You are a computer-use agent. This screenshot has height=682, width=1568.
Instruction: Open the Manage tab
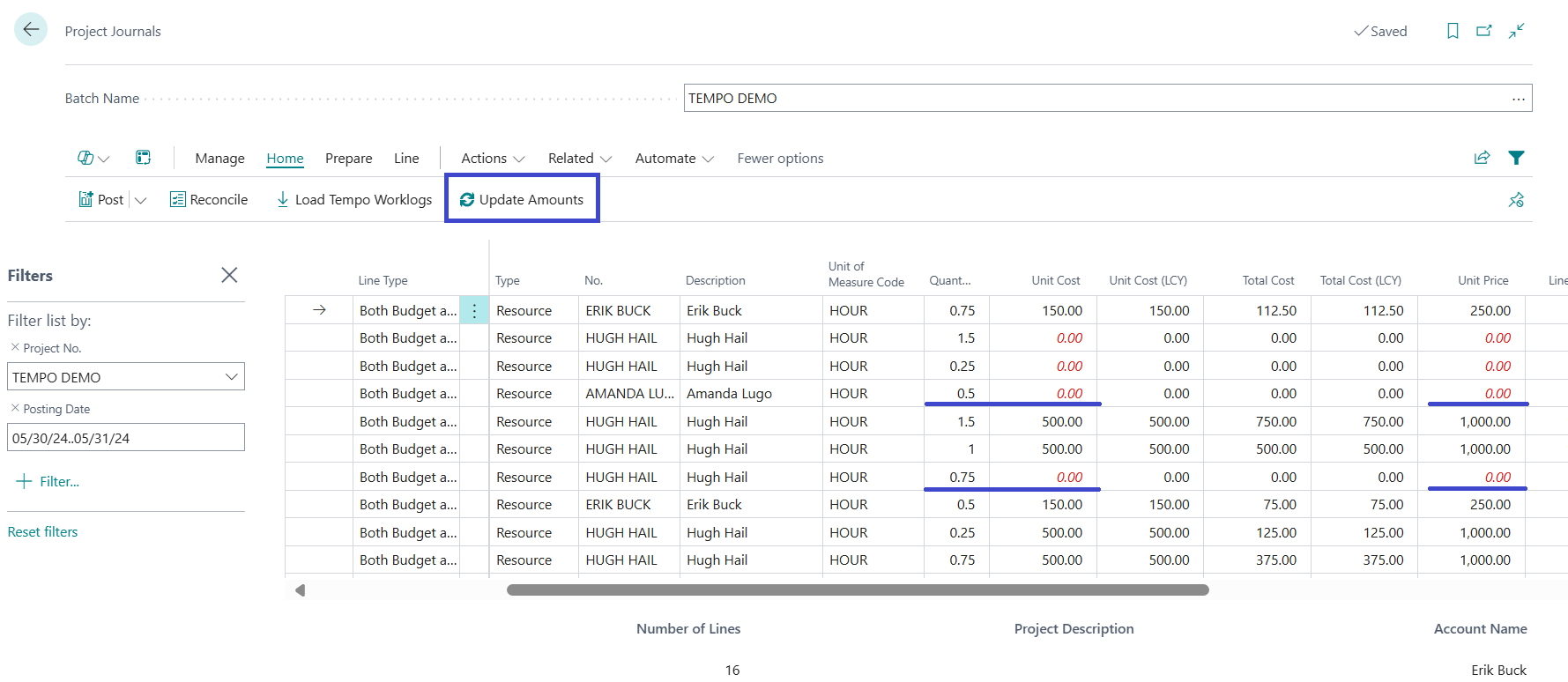pos(219,159)
